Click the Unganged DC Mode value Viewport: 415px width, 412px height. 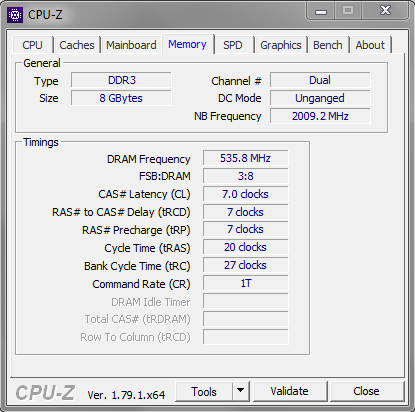pyautogui.click(x=320, y=98)
